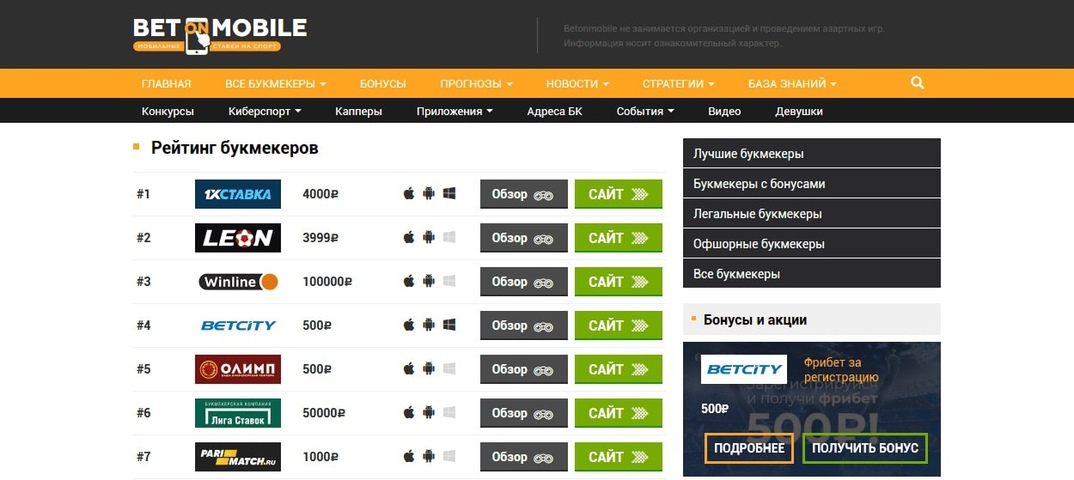Click Apple icon in Winline row

coord(409,281)
